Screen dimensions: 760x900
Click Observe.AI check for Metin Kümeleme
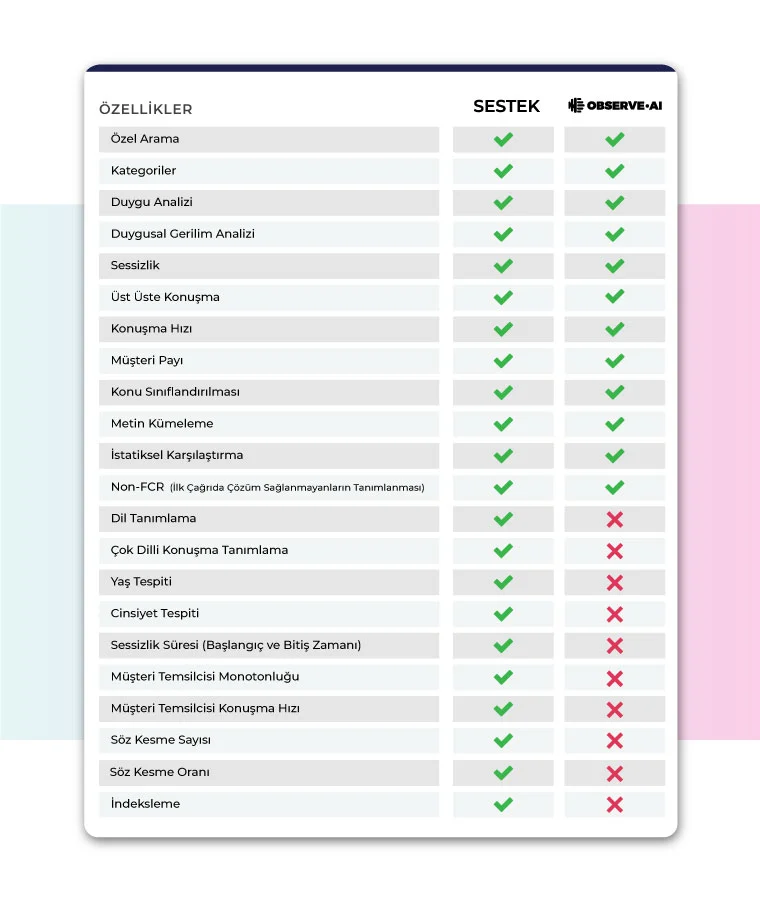coord(615,424)
